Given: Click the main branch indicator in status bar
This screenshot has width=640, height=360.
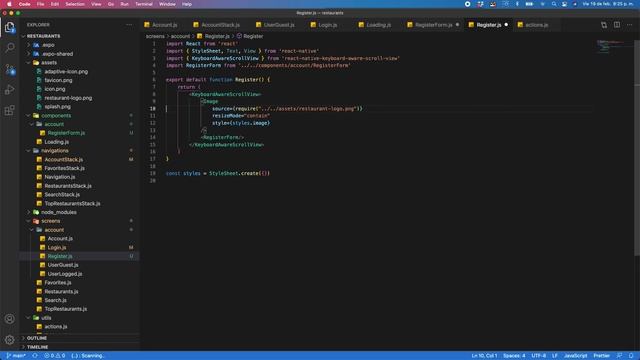Looking at the screenshot, I should [16, 356].
